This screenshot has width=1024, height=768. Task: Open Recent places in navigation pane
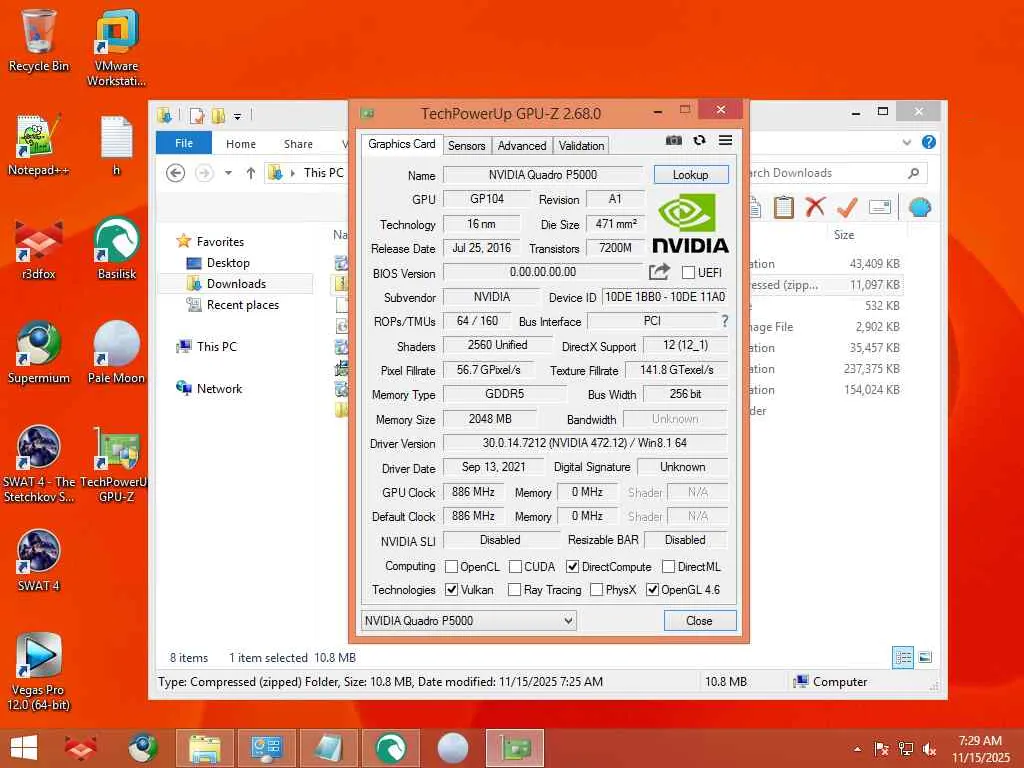click(242, 304)
